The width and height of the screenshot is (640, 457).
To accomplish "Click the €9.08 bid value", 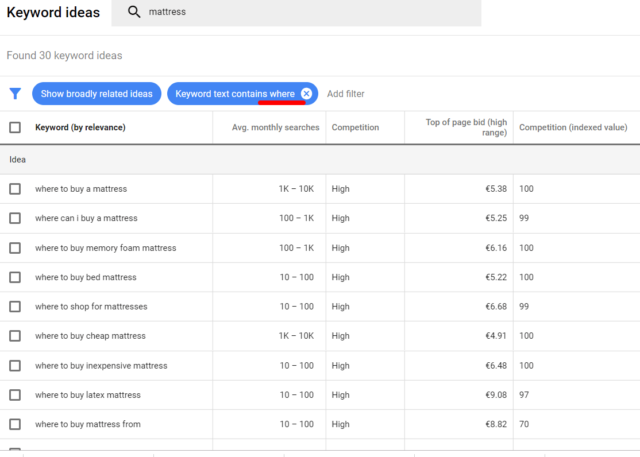I will [496, 395].
